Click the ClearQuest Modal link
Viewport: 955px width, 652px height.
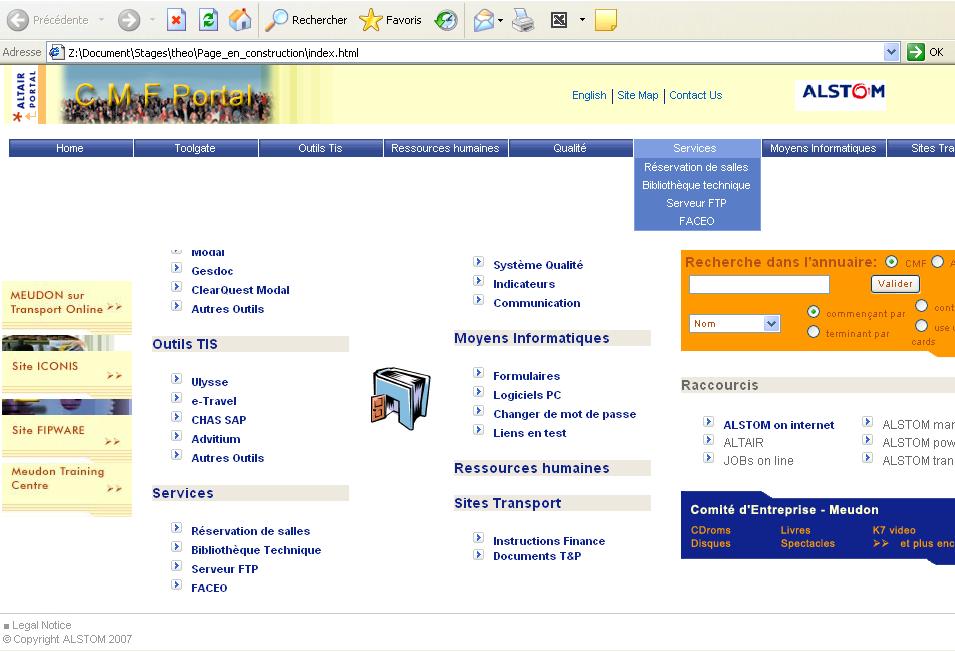241,290
